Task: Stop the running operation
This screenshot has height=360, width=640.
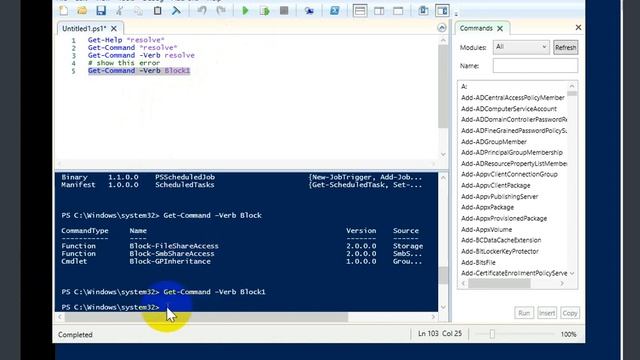Action: click(x=284, y=10)
